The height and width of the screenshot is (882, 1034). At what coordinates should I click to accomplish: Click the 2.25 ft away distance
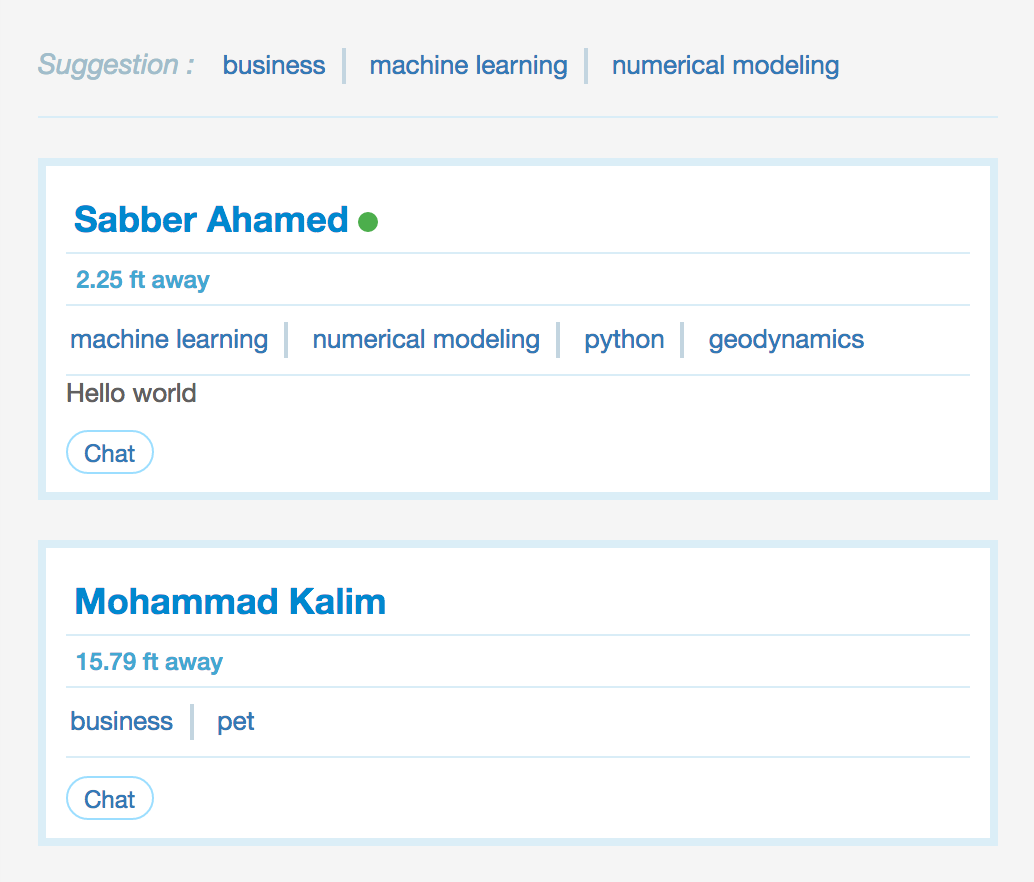[143, 280]
